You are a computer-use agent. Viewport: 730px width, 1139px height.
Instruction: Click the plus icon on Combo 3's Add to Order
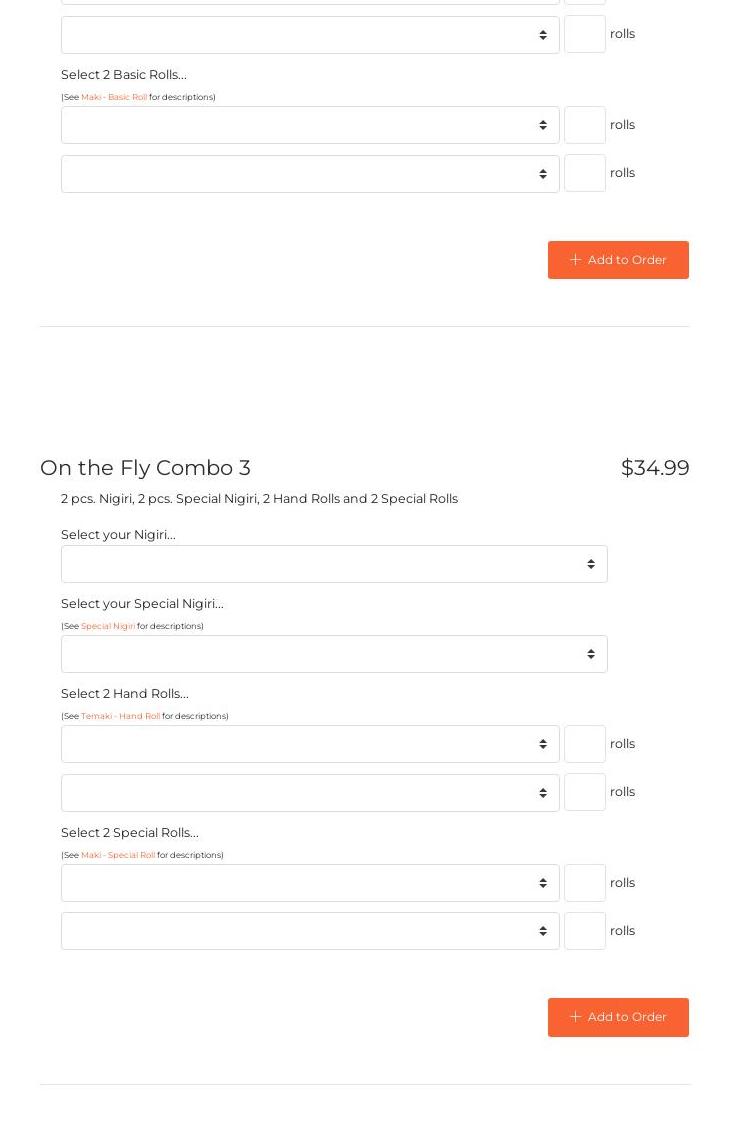click(x=575, y=1017)
